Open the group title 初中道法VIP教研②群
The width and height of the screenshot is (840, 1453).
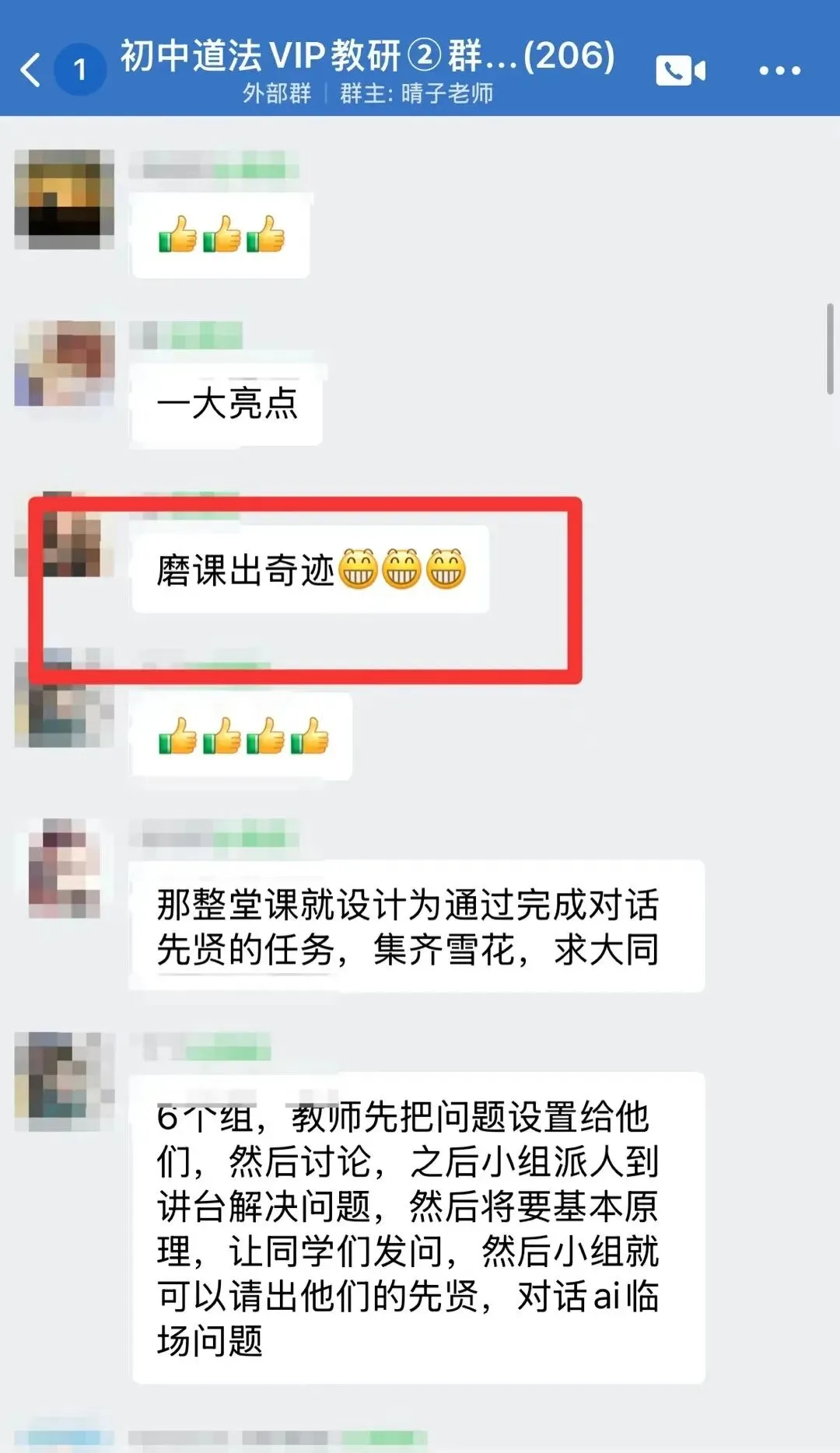tap(367, 55)
